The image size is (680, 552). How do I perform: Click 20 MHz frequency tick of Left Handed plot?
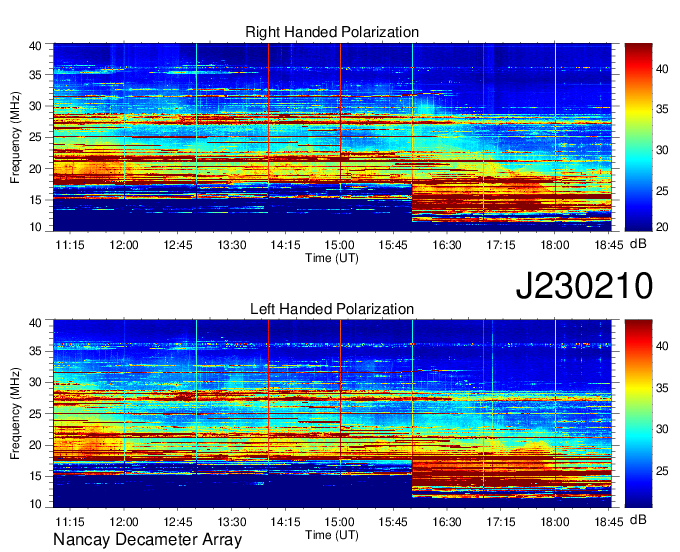(x=35, y=445)
